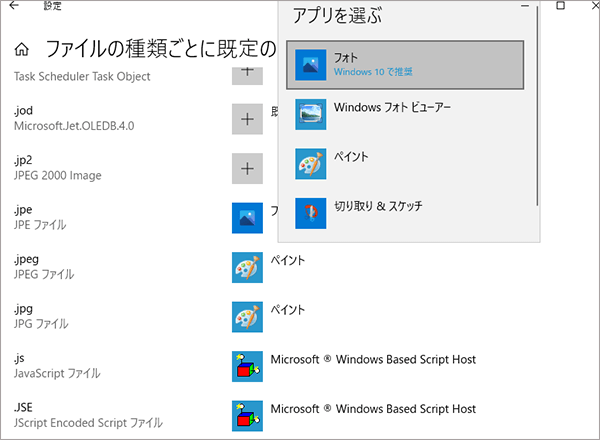Select 切り取り & スケッチ in the popup
Screen dimensions: 600x440
[405, 213]
